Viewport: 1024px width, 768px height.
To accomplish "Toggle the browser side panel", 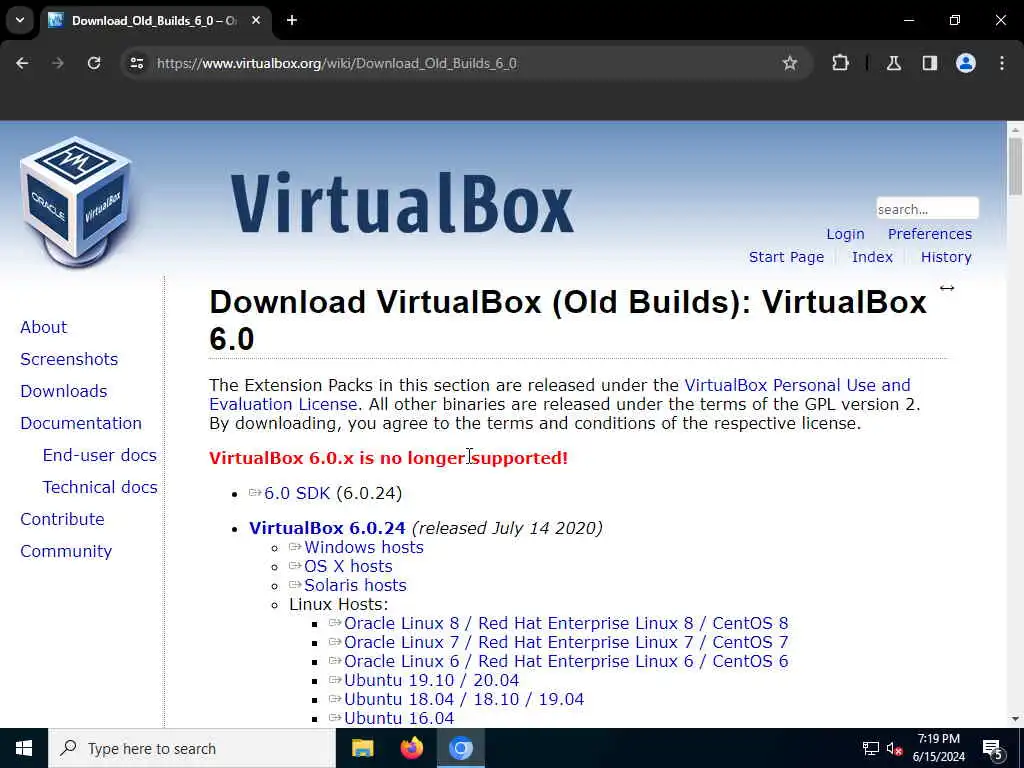I will click(x=930, y=63).
